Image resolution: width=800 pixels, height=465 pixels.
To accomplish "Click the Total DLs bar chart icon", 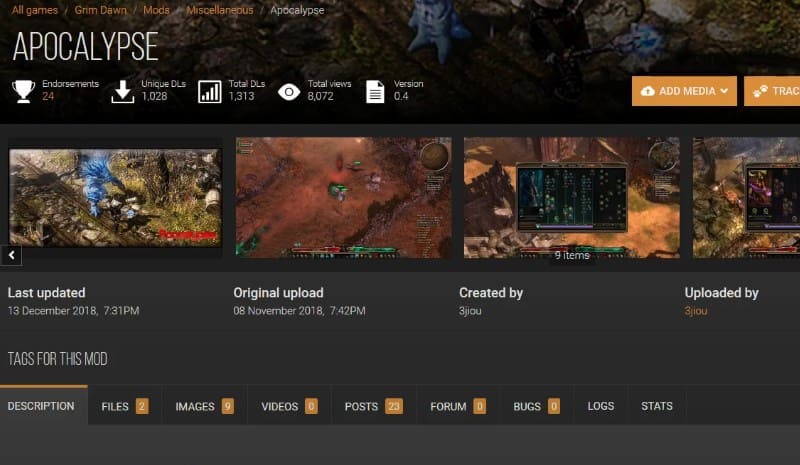I will click(x=210, y=91).
